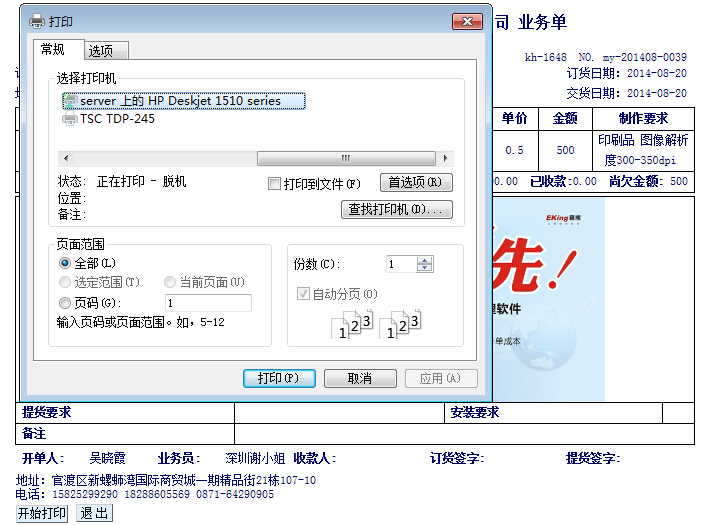Screen dimensions: 714x525
Task: Click the 金额 column header
Action: pos(565,118)
